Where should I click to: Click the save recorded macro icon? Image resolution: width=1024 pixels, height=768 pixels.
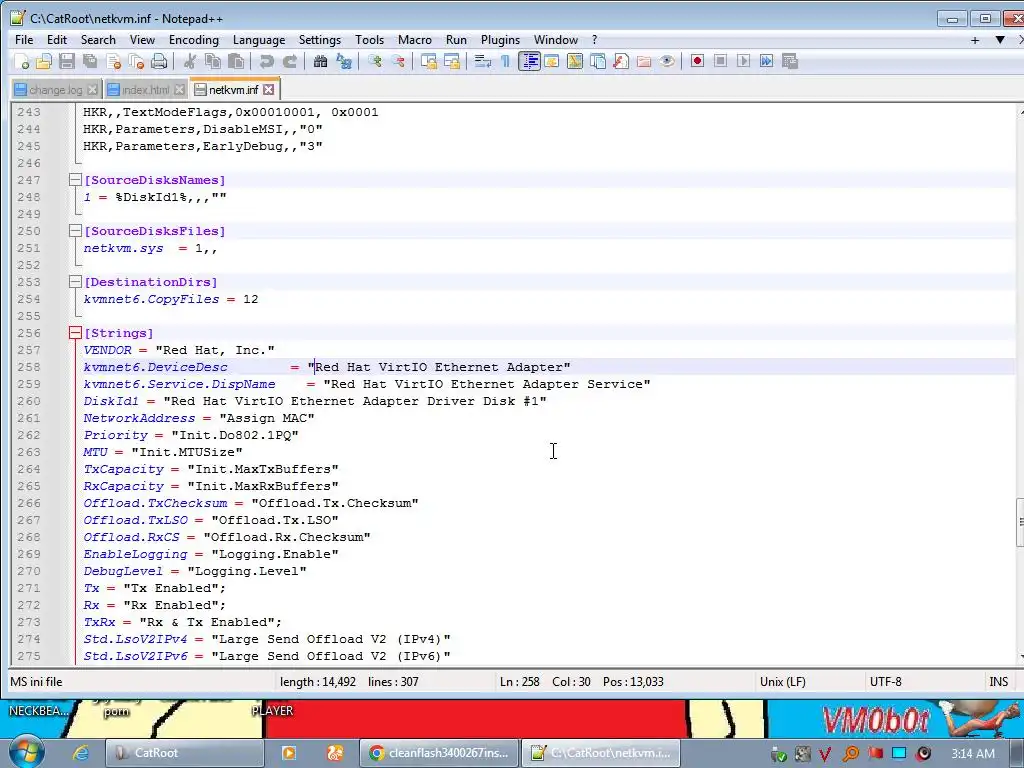790,61
